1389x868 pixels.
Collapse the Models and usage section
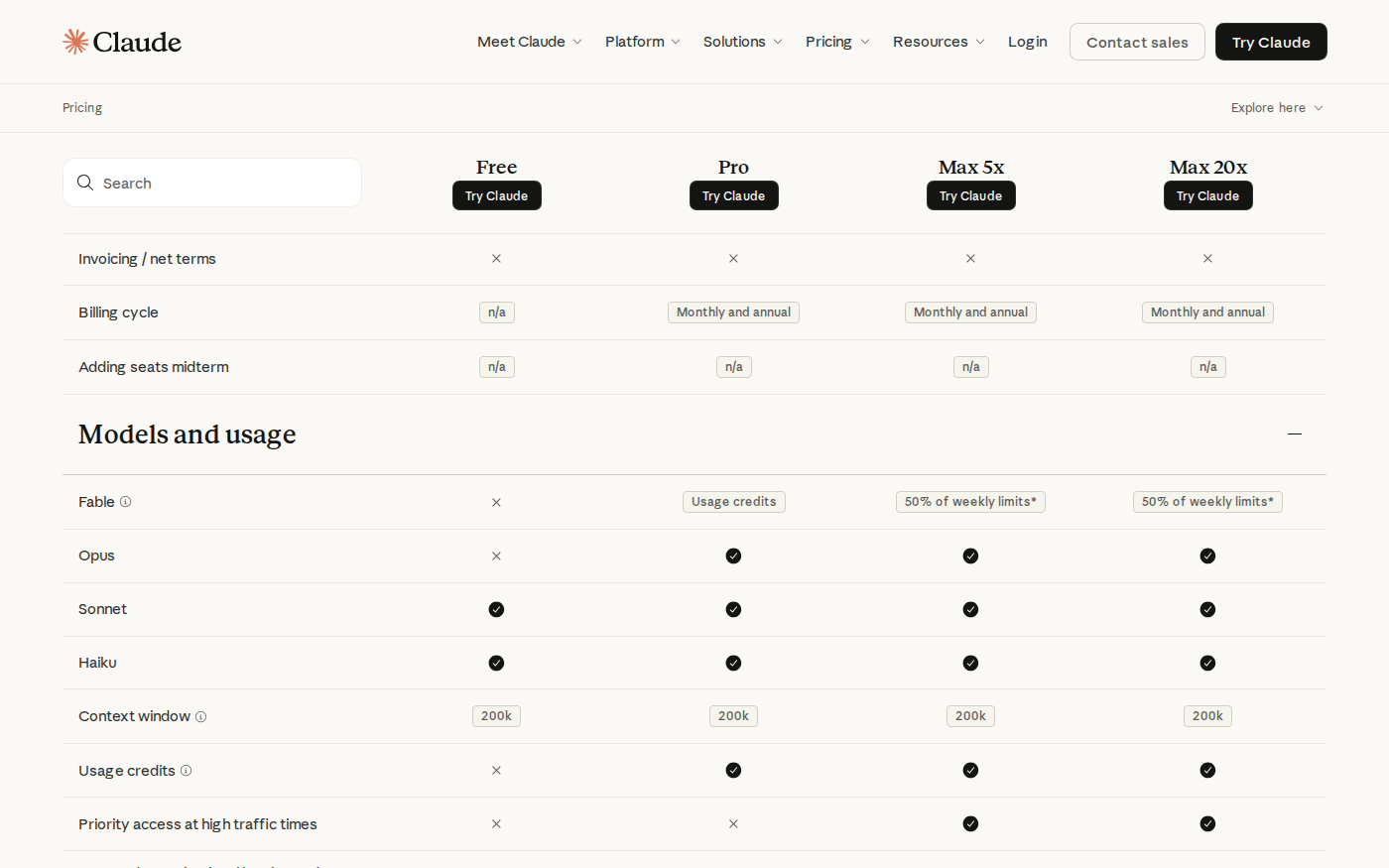tap(1295, 434)
